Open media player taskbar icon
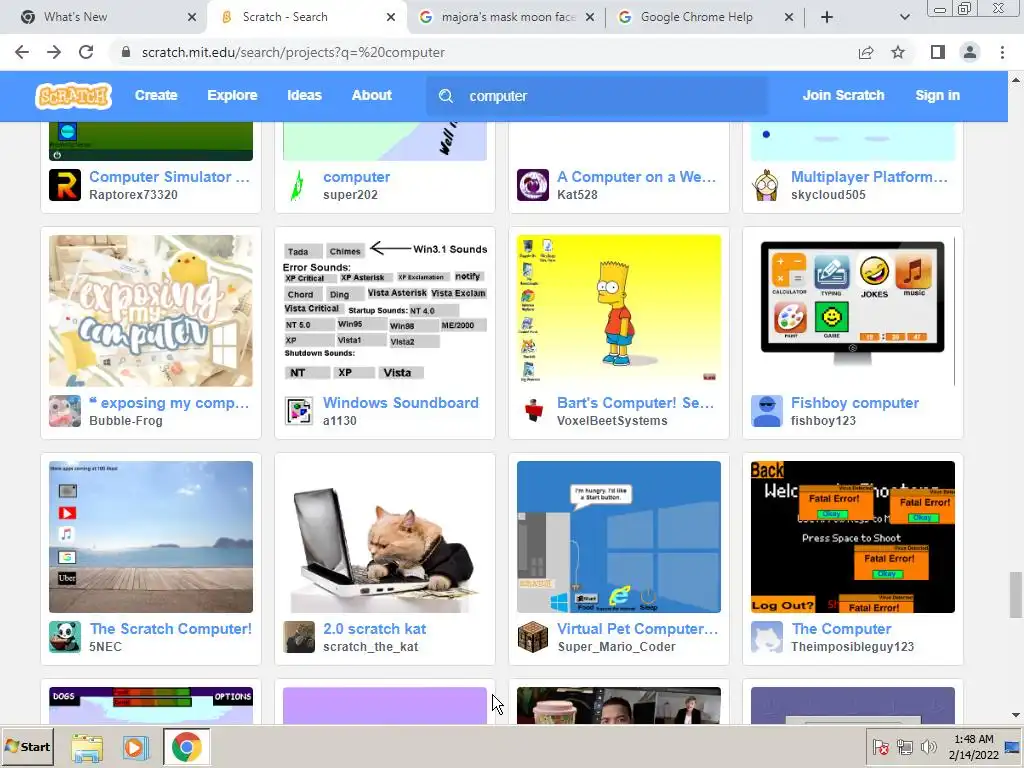The width and height of the screenshot is (1024, 768). tap(135, 747)
